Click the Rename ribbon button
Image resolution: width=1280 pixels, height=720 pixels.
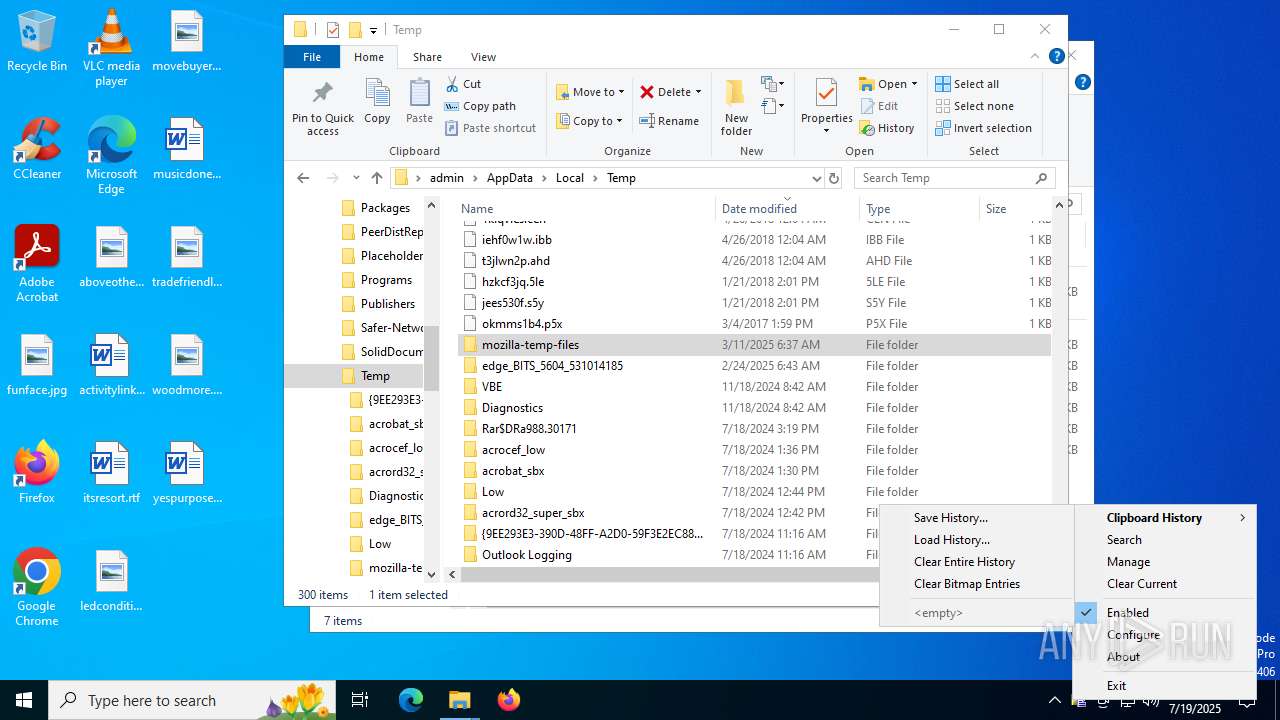pyautogui.click(x=669, y=121)
